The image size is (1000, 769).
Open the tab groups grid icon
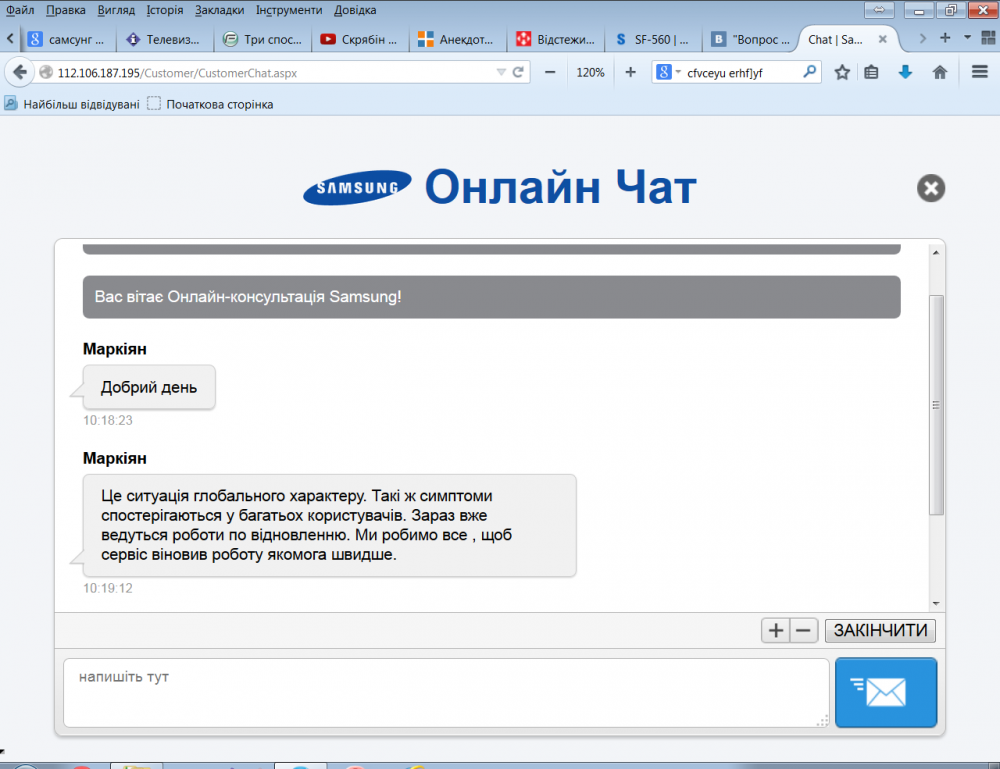(988, 38)
